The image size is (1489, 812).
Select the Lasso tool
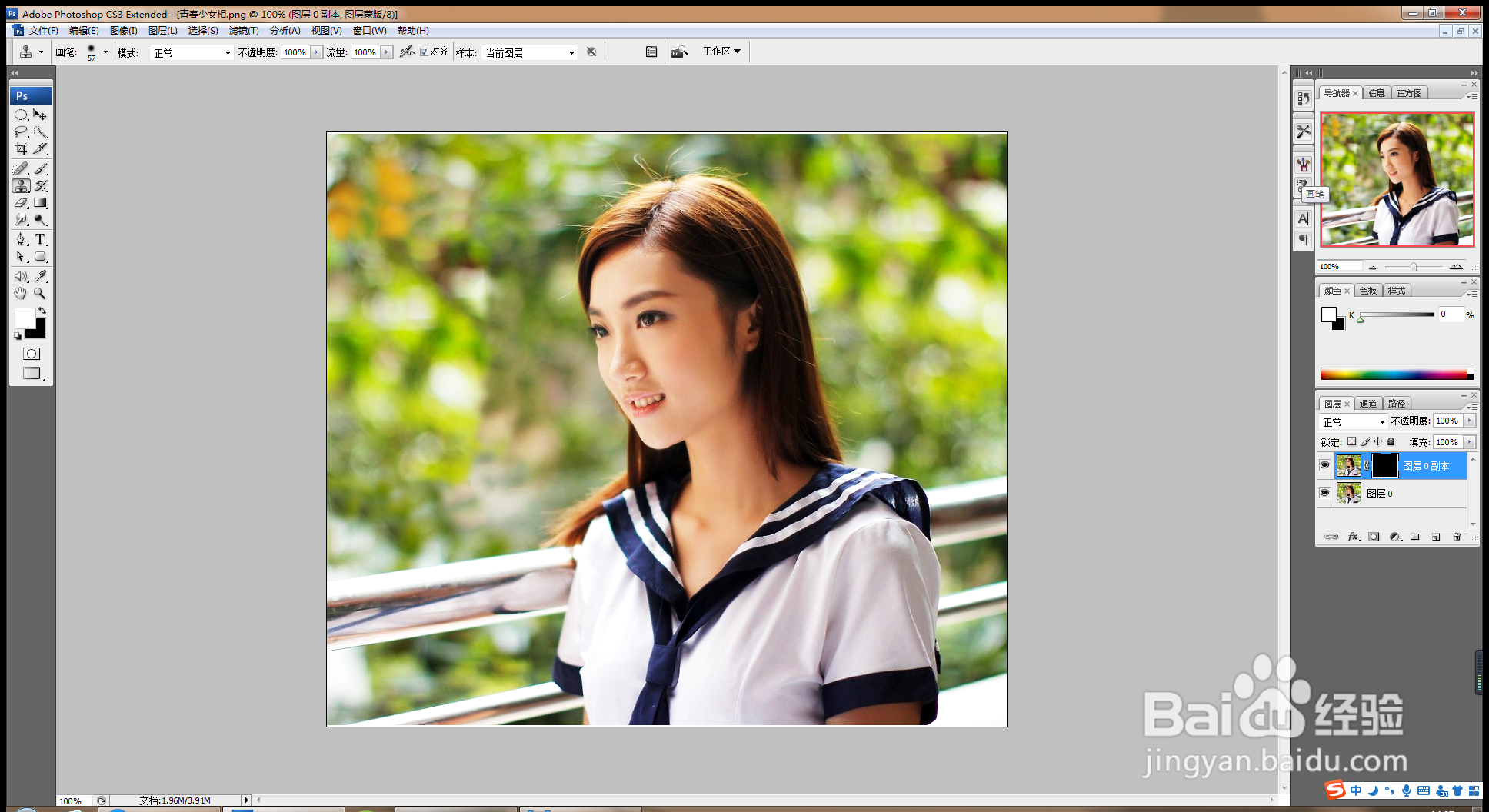point(21,131)
